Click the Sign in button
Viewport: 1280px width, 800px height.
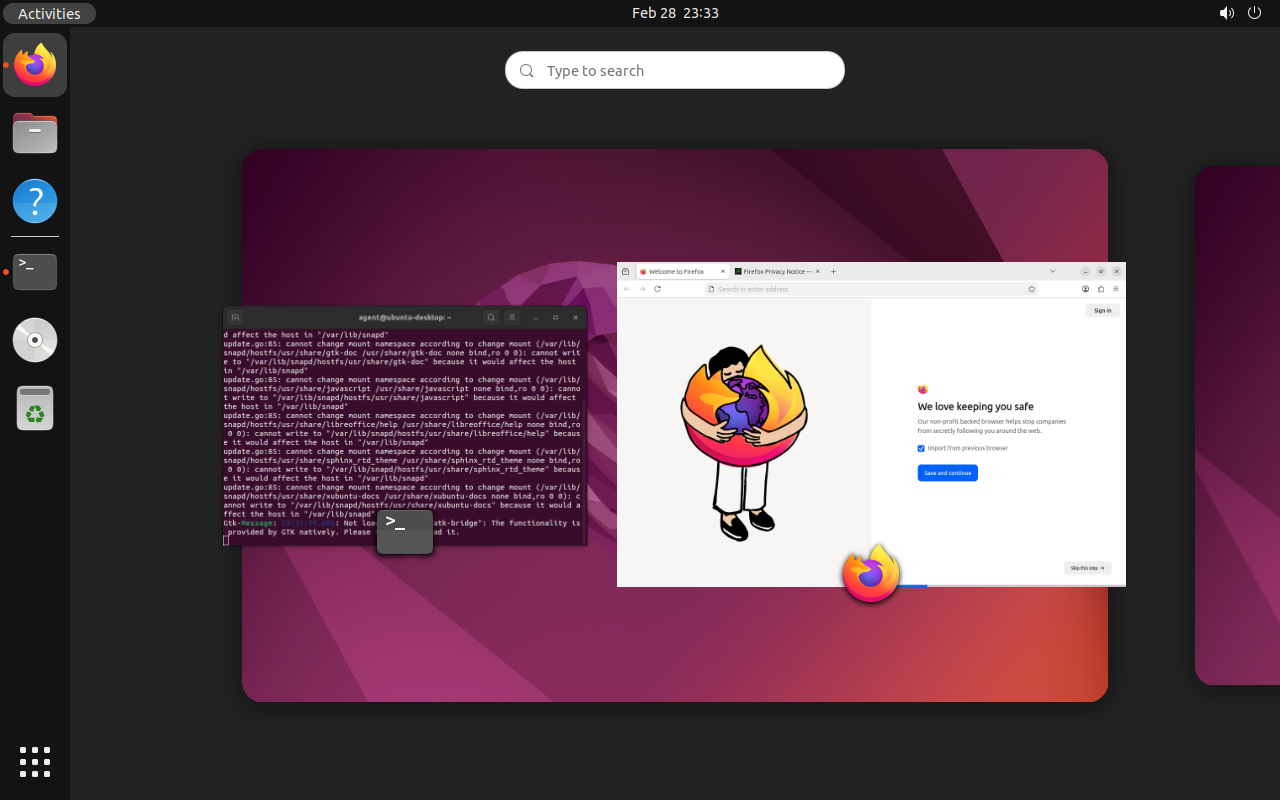pyautogui.click(x=1102, y=310)
